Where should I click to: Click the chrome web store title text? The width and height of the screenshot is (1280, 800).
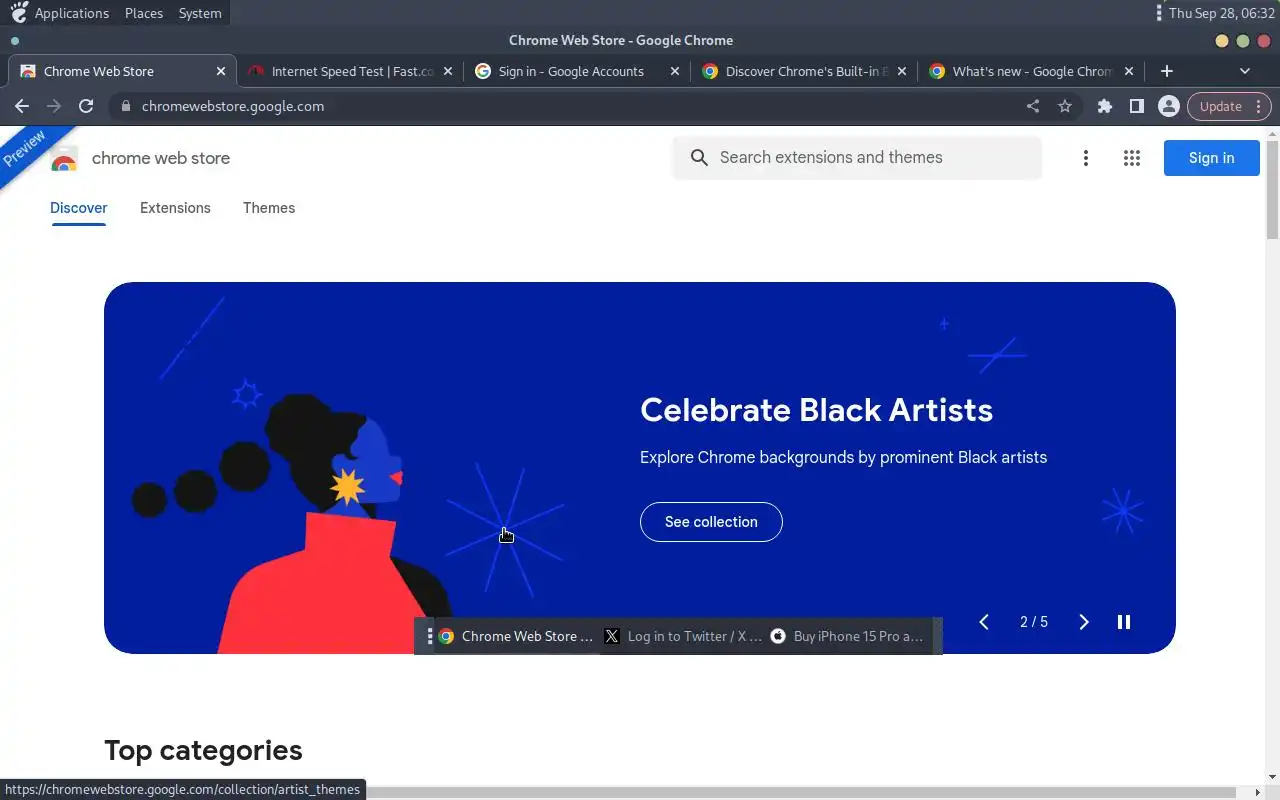161,158
